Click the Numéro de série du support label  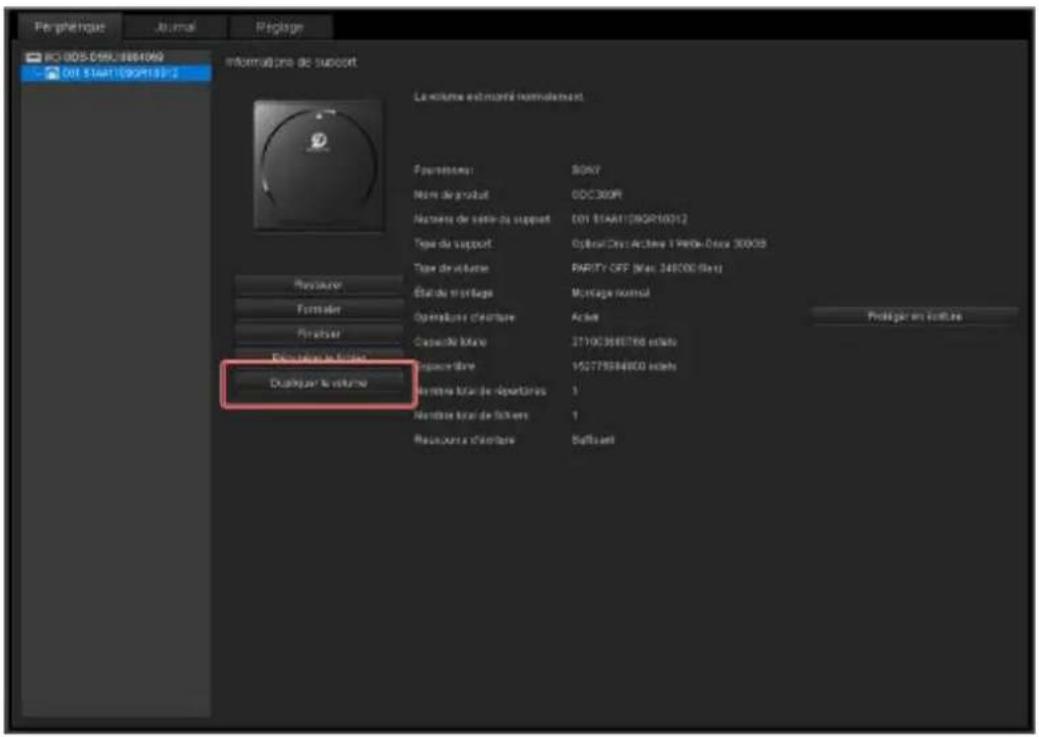(482, 219)
